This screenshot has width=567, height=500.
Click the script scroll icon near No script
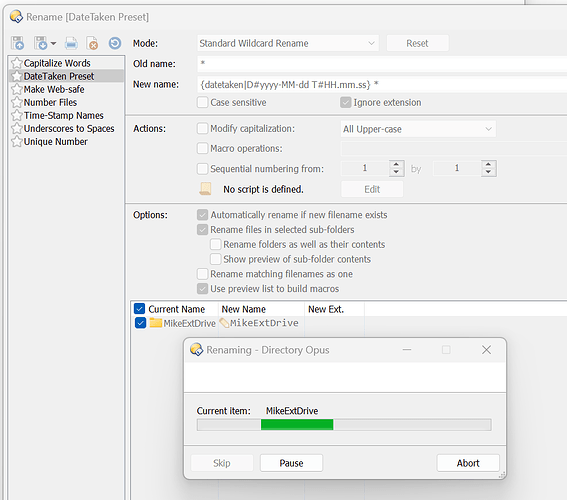pos(205,189)
